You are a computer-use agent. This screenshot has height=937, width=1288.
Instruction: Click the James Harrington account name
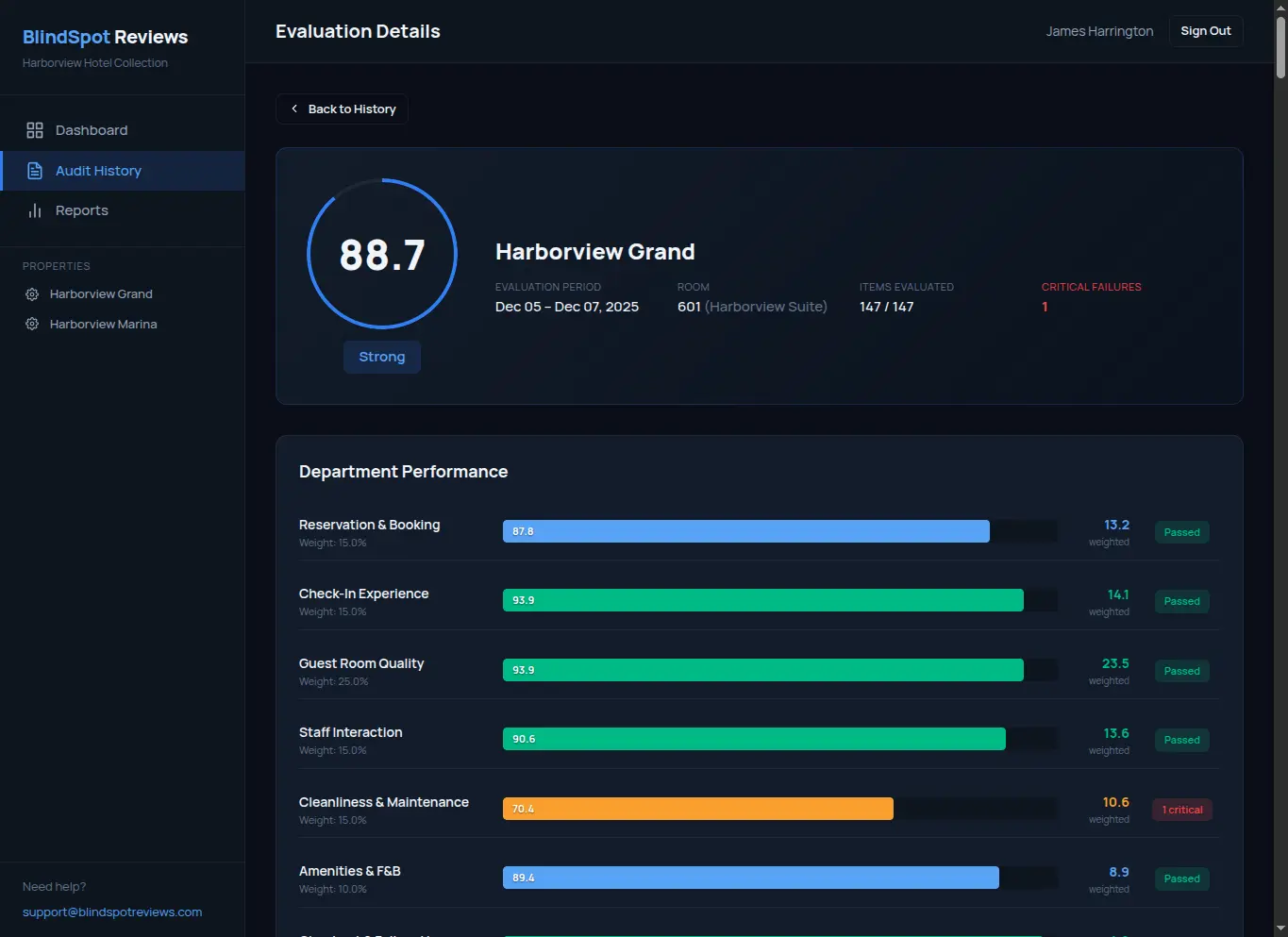[1098, 30]
